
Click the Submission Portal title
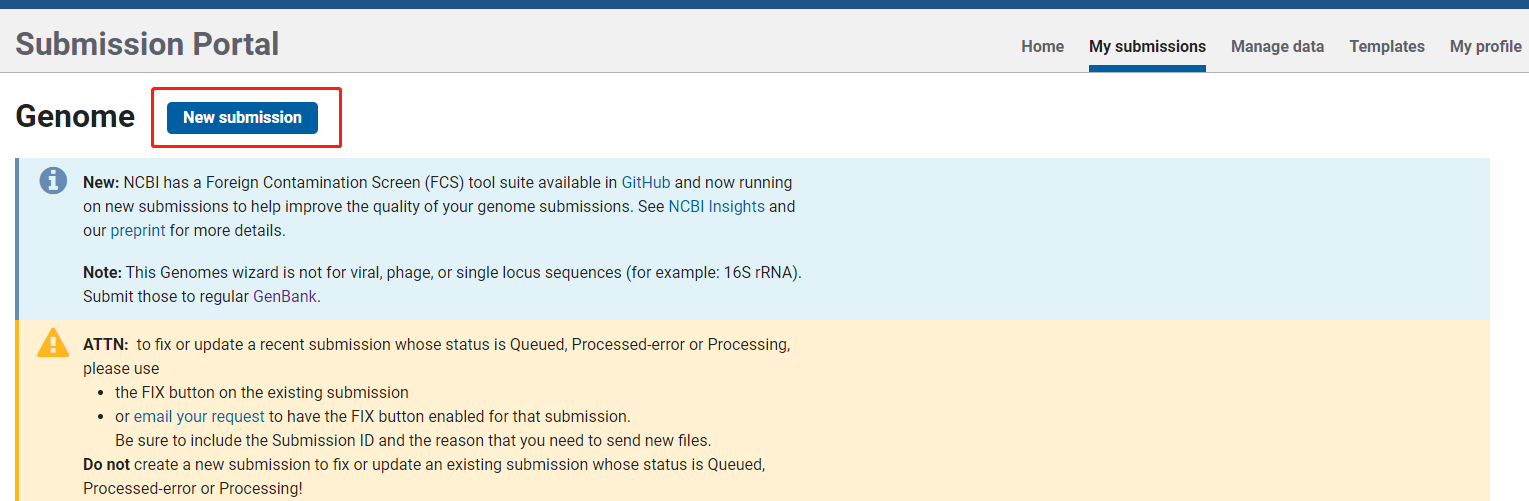[147, 44]
